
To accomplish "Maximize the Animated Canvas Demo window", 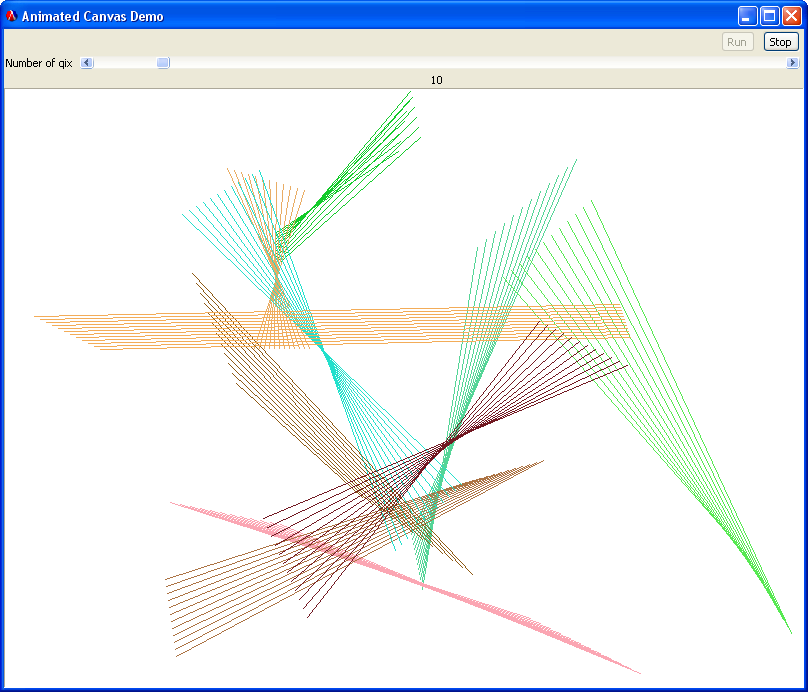I will [x=769, y=16].
